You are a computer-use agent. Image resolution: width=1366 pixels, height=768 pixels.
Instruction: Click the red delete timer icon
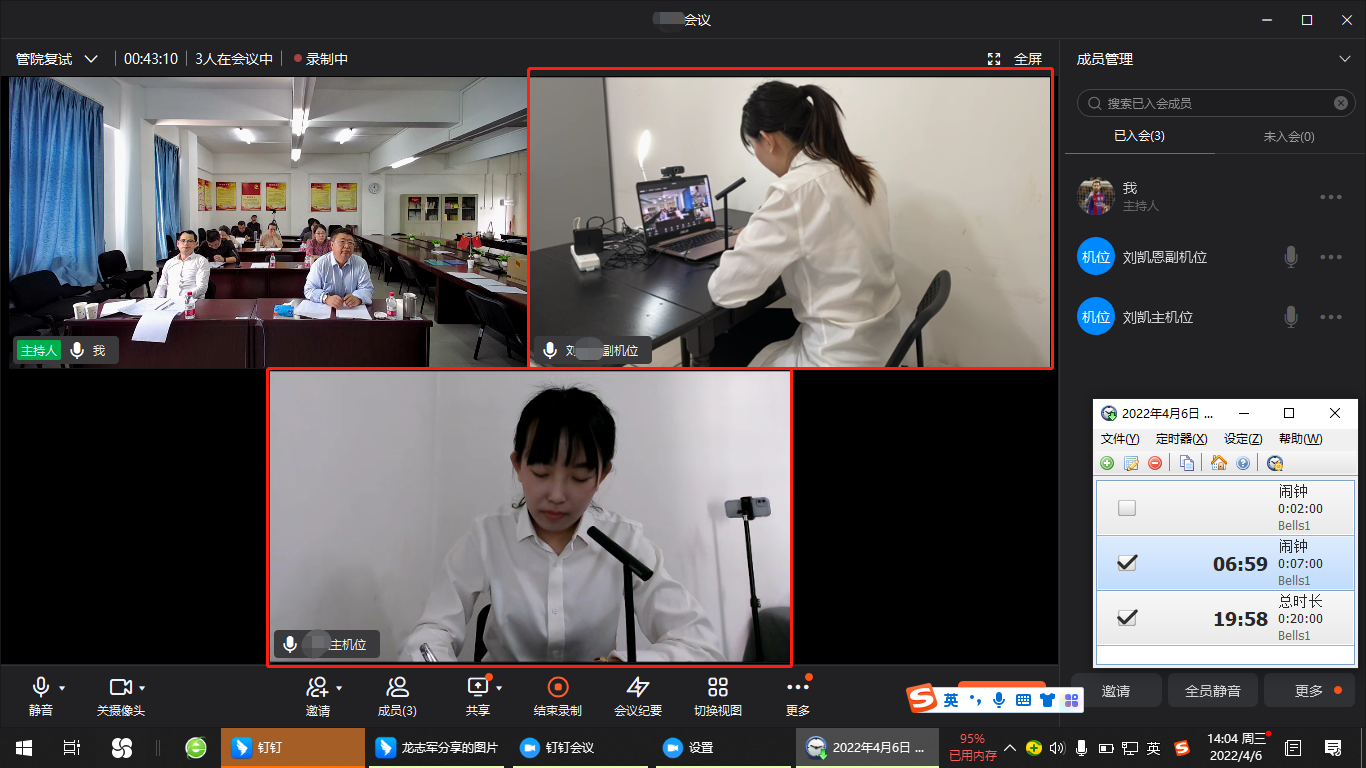(1155, 463)
